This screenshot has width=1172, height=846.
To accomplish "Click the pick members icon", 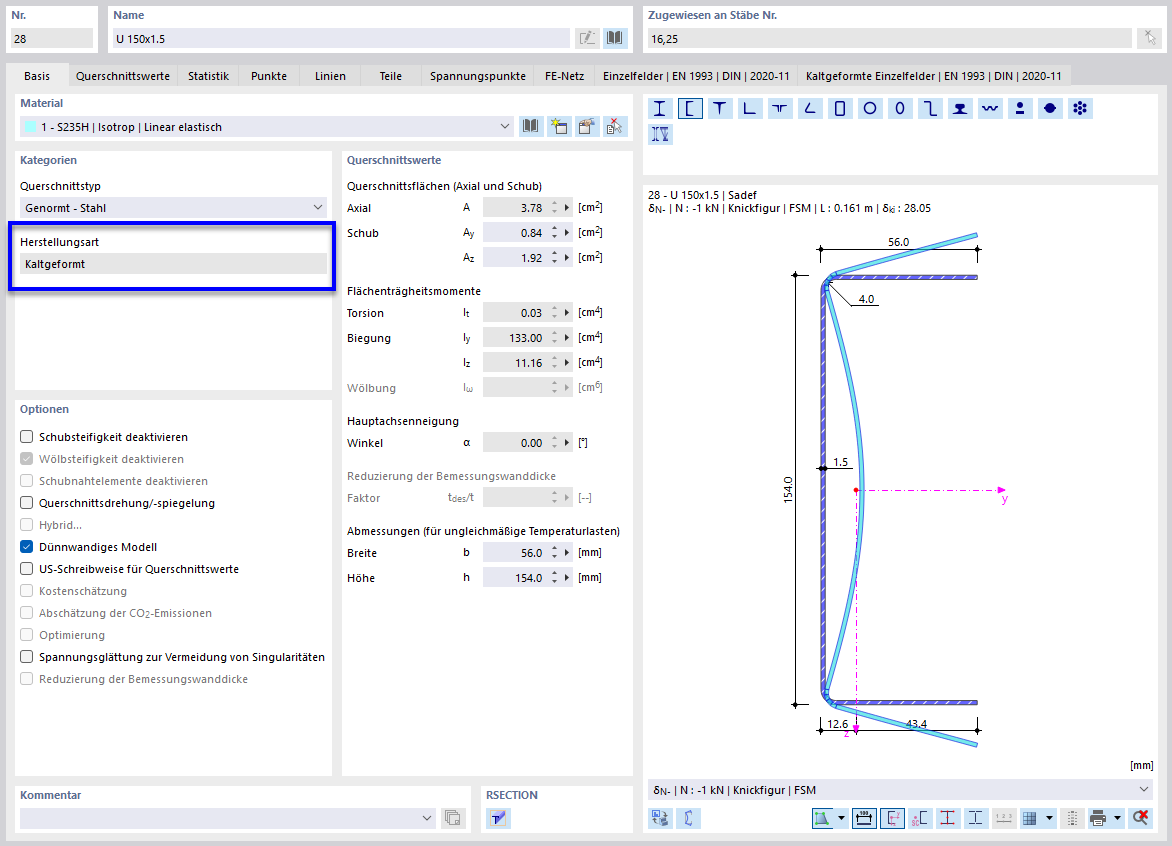I will [1150, 38].
